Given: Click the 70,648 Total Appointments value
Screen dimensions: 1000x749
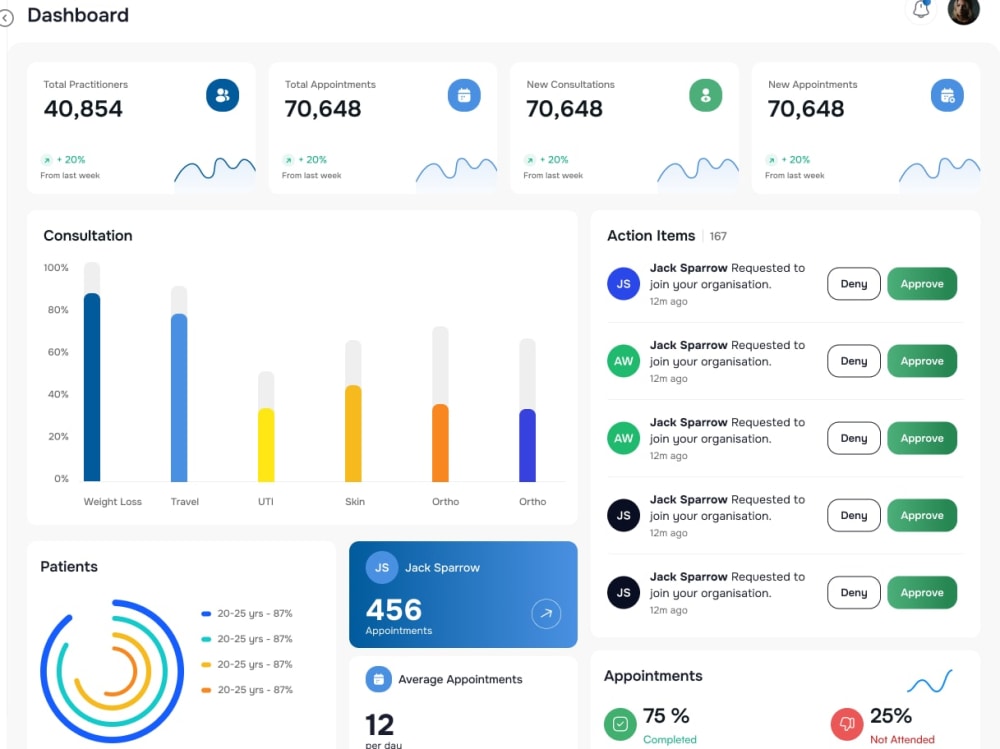Looking at the screenshot, I should click(323, 109).
